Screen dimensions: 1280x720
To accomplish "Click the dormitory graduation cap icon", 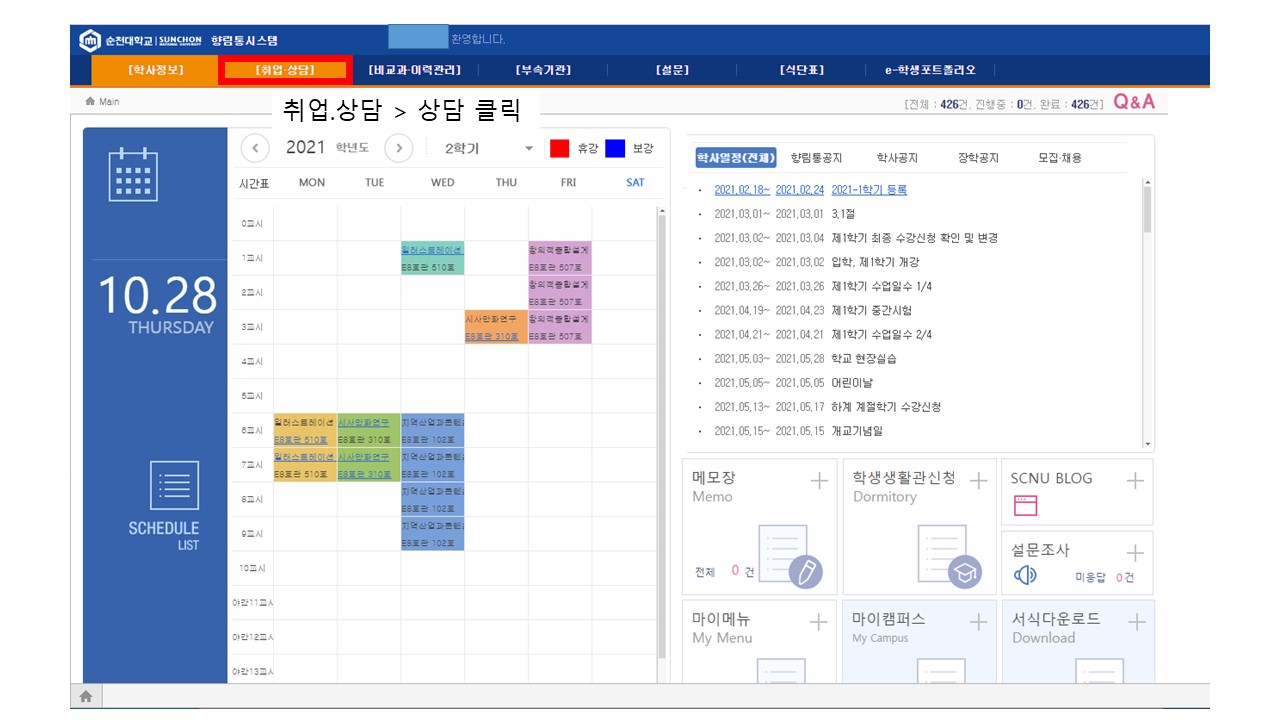I will [950, 556].
